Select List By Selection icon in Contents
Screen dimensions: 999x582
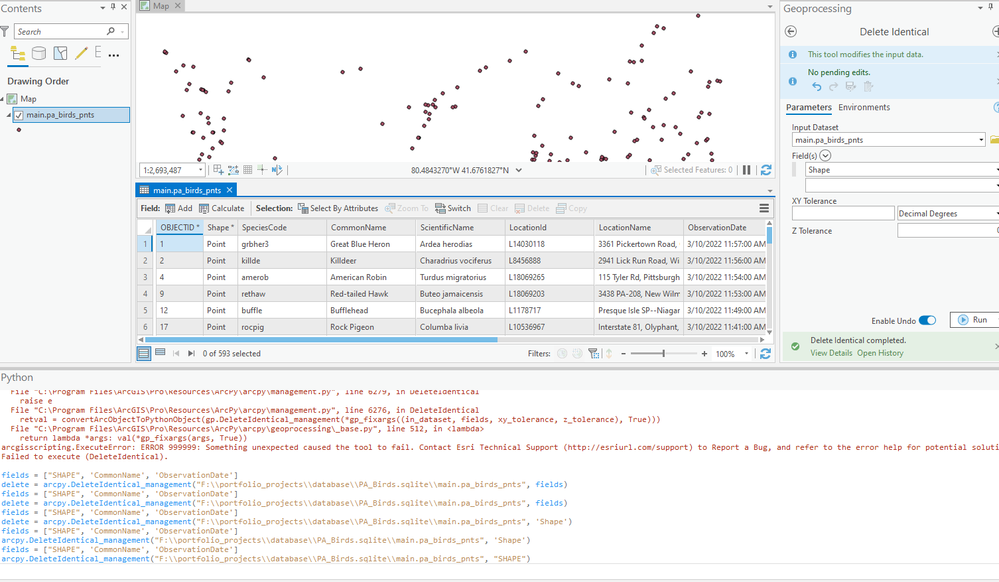click(x=60, y=54)
